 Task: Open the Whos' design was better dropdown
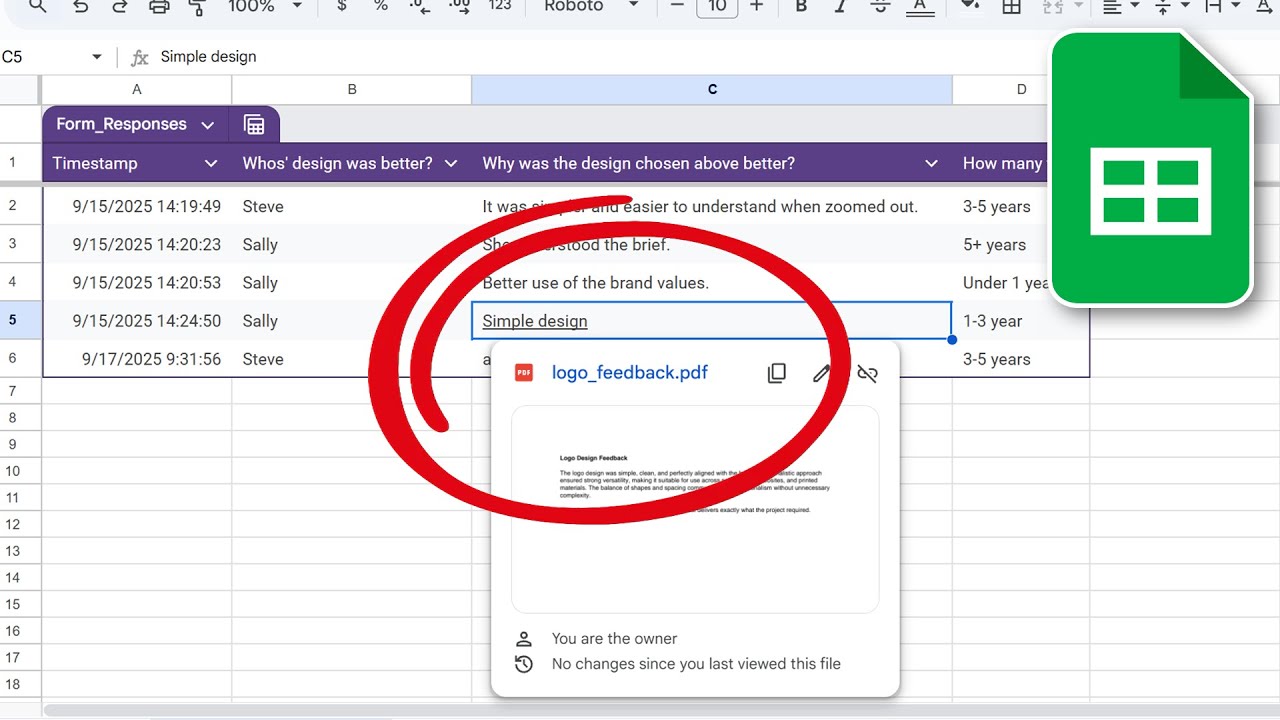451,163
